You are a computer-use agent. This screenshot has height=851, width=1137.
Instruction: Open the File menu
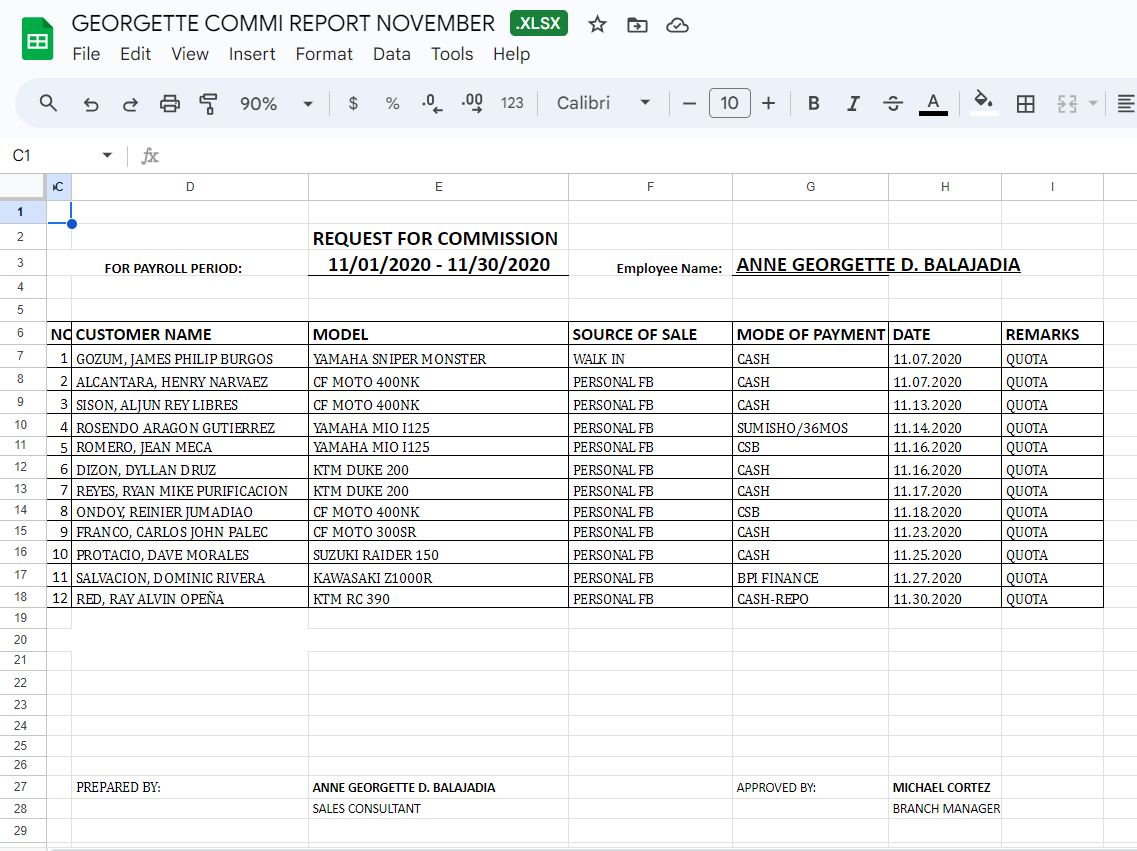click(x=86, y=54)
